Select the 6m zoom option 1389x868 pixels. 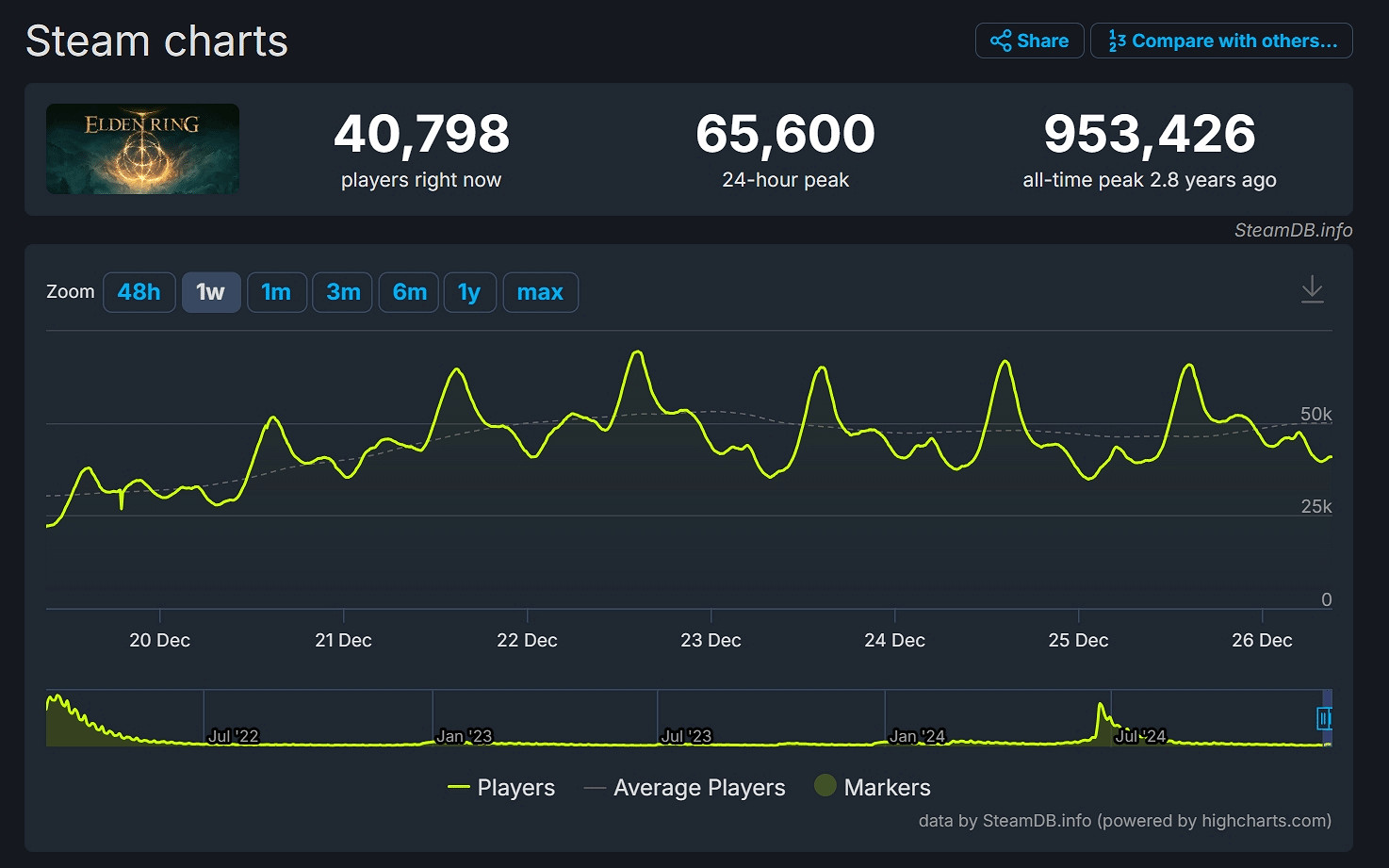408,292
